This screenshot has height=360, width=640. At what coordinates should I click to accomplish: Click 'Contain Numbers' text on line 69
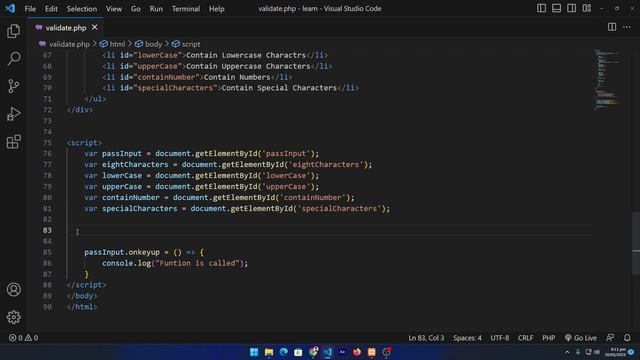click(237, 77)
